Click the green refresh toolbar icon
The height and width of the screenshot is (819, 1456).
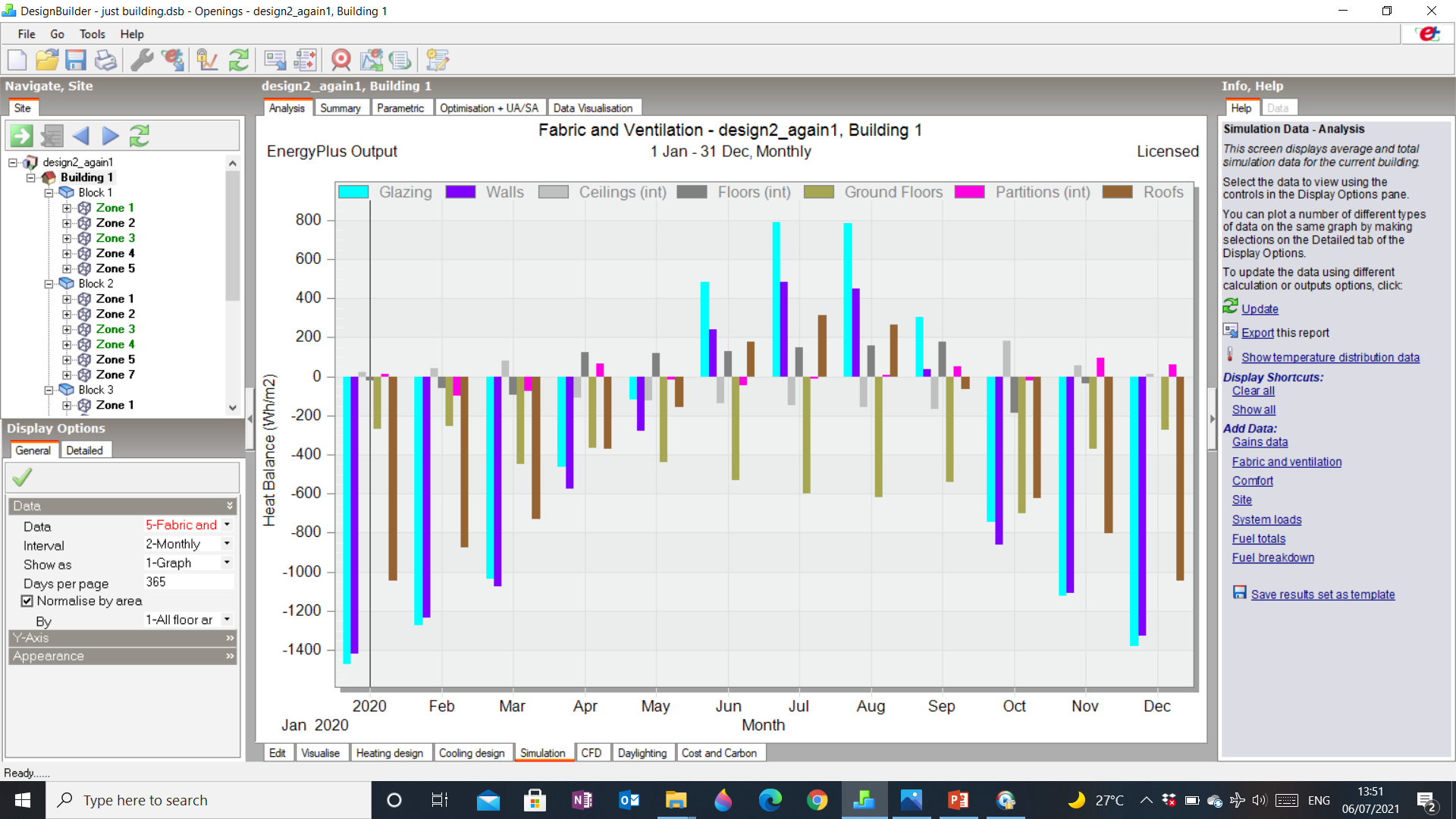(x=239, y=60)
